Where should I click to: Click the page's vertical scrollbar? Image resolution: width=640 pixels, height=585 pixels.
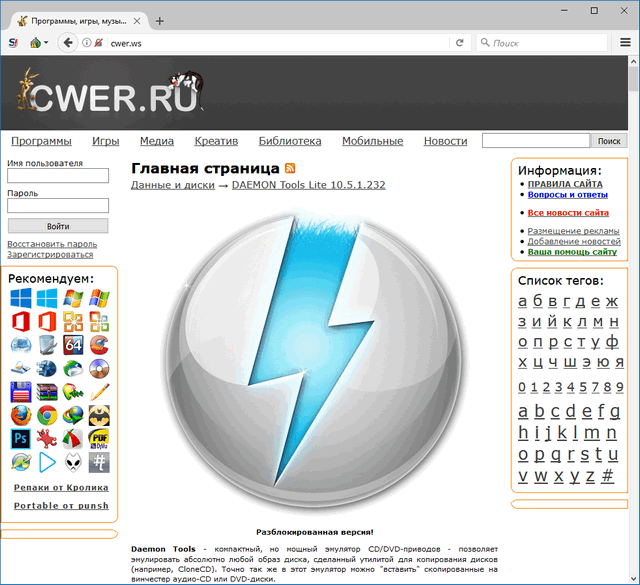(x=634, y=300)
